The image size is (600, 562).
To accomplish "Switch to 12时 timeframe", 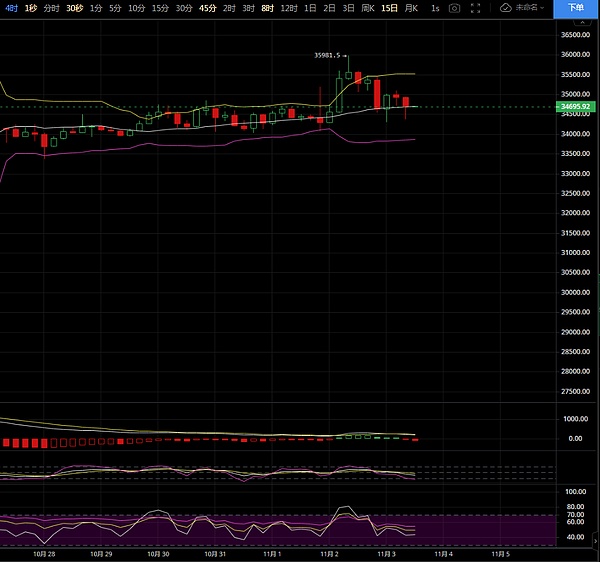I will coord(289,8).
